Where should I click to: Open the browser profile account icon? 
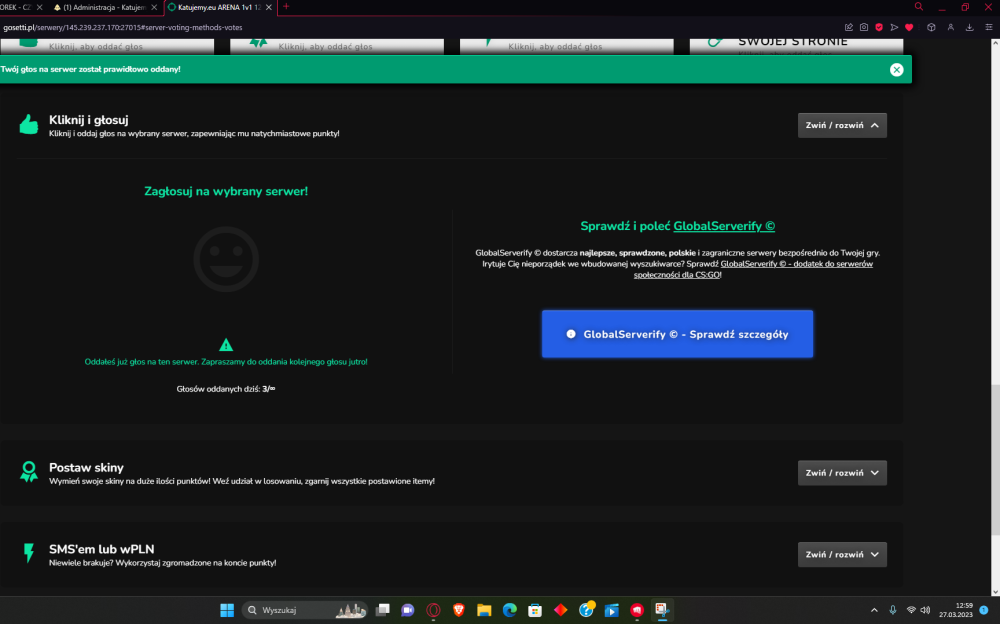coord(950,27)
